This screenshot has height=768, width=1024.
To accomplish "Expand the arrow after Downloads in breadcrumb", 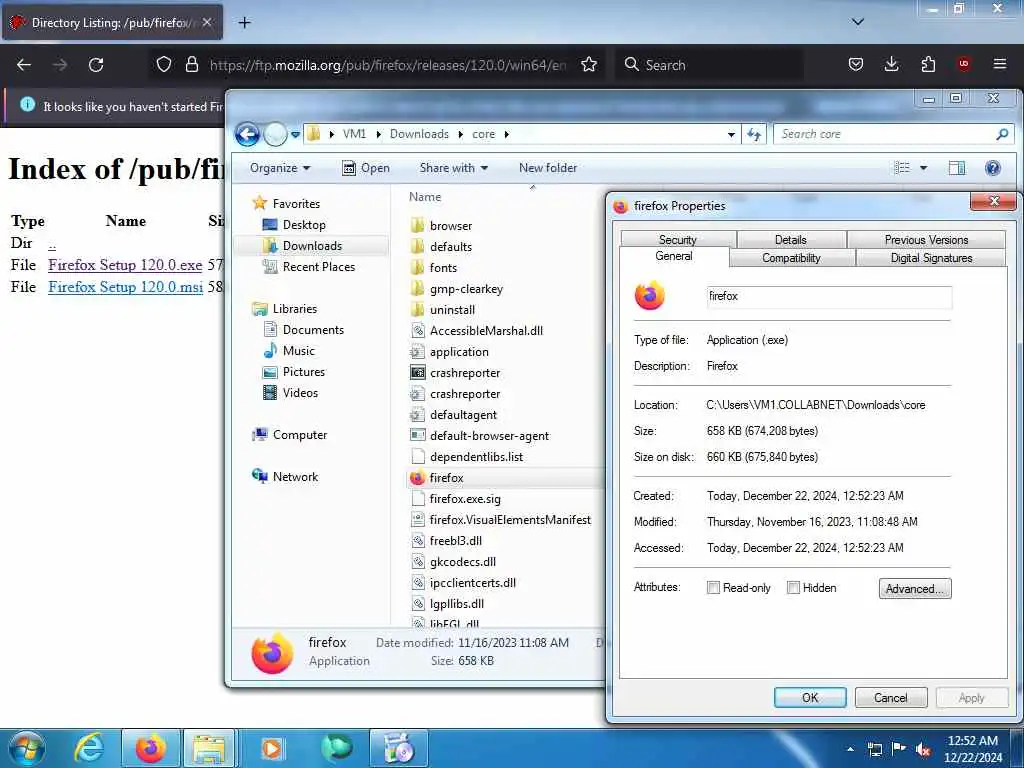I will tap(460, 135).
